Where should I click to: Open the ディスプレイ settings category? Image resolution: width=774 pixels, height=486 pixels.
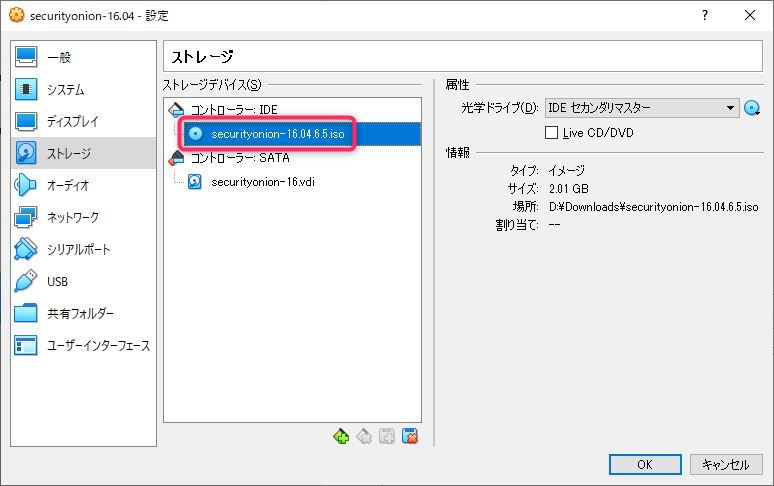click(x=83, y=121)
